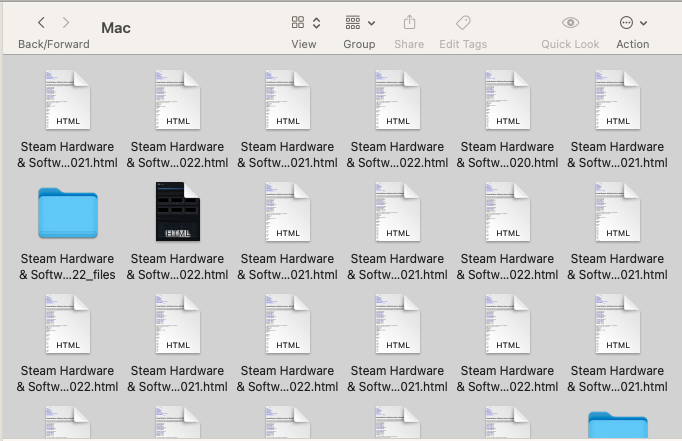682x441 pixels.
Task: Click the "& Softw...22_files" folder name
Action: coord(67,275)
